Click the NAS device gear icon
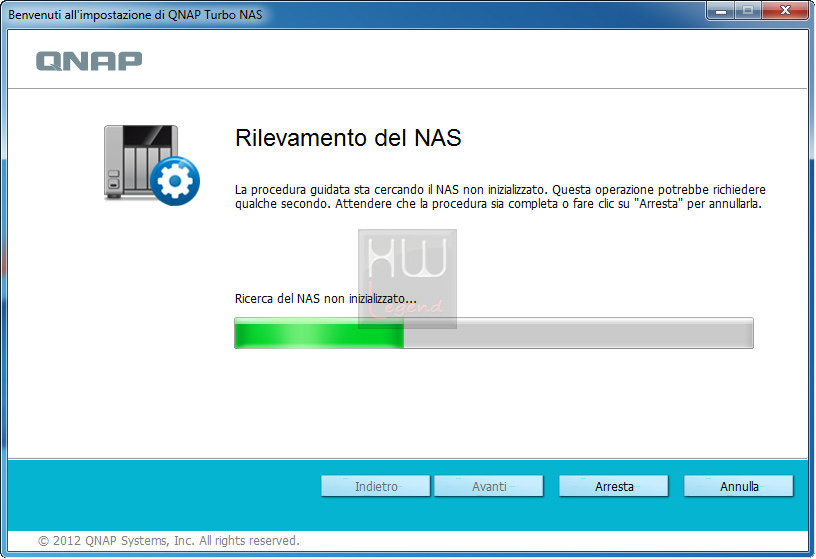The image size is (816, 559). pos(151,165)
